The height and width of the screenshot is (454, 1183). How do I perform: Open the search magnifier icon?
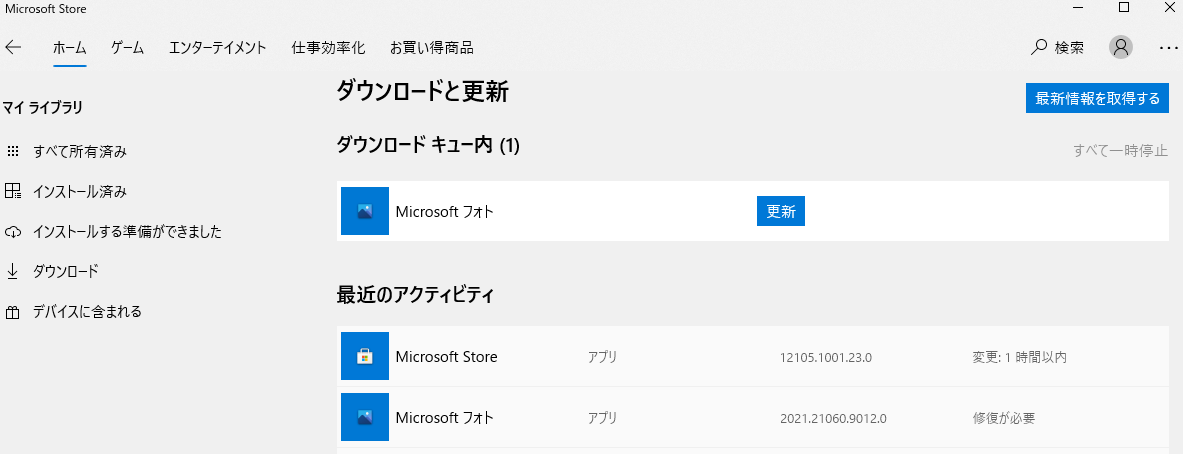coord(1039,47)
